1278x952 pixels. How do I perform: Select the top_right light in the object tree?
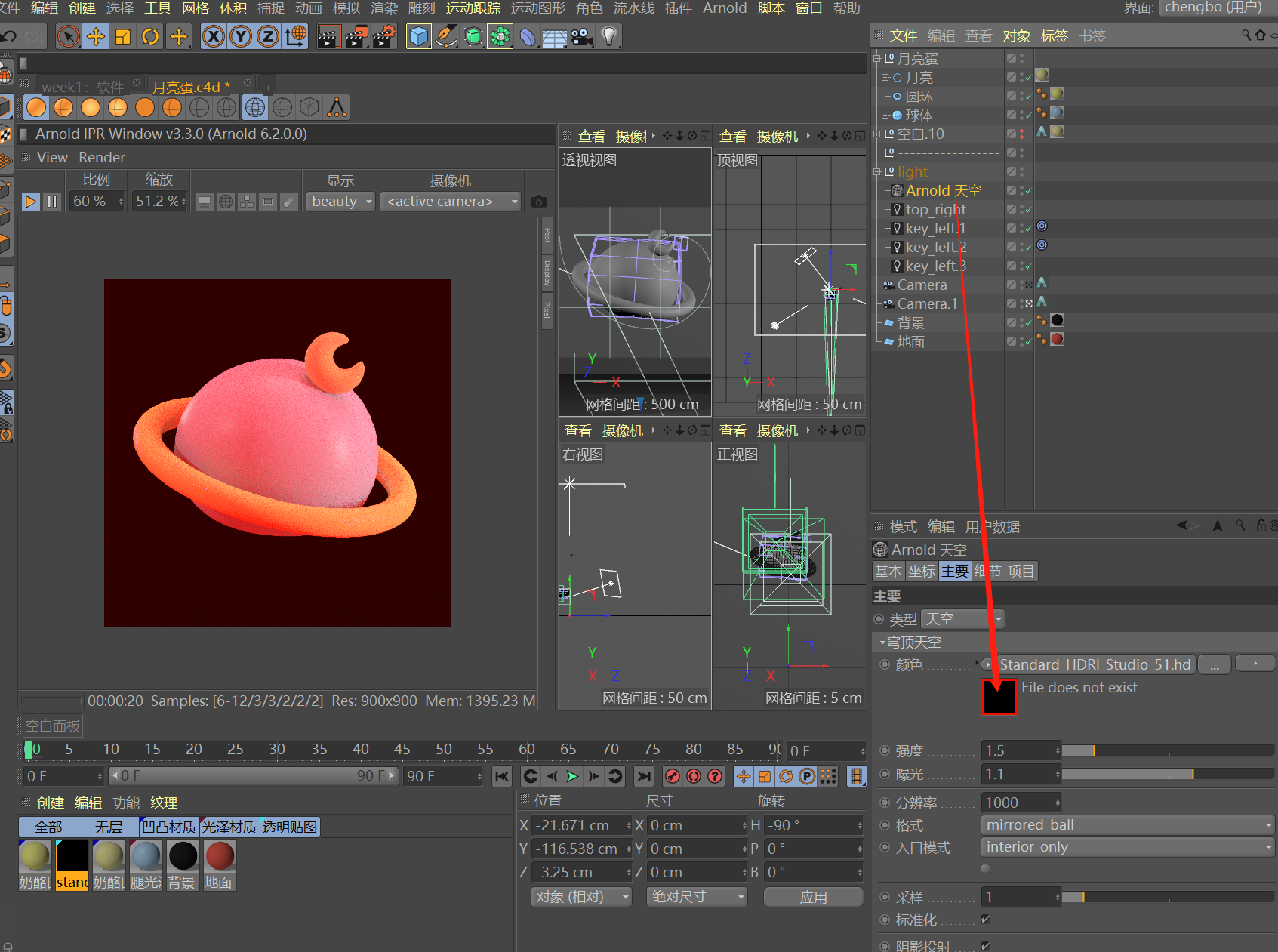coord(935,209)
